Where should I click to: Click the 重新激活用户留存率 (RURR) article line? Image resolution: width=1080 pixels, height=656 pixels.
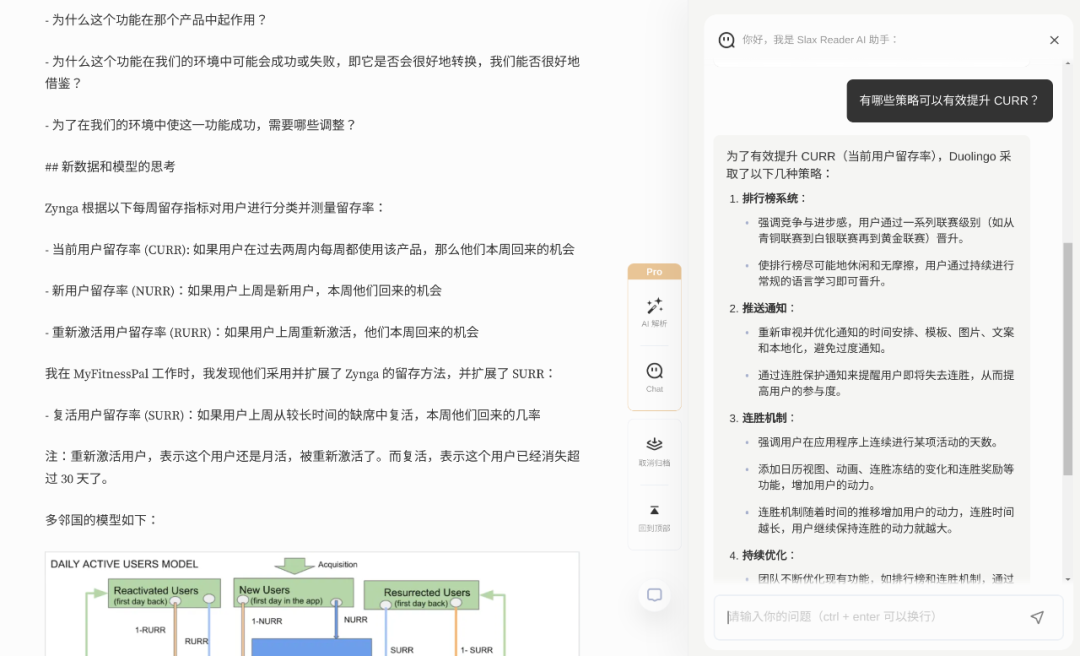coord(262,332)
